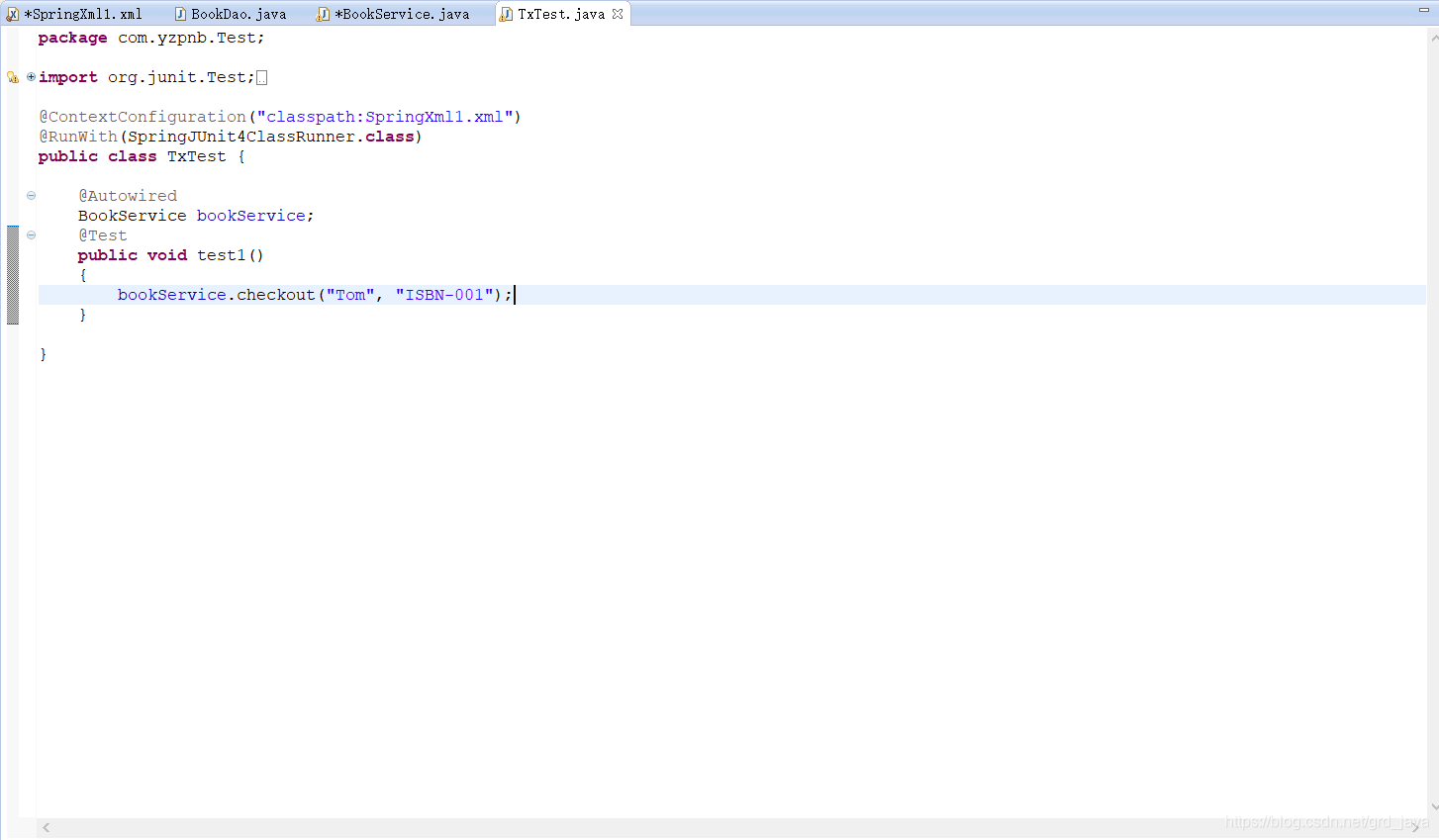1439x840 pixels.
Task: Close the TxTest.java tab
Action: click(x=618, y=14)
